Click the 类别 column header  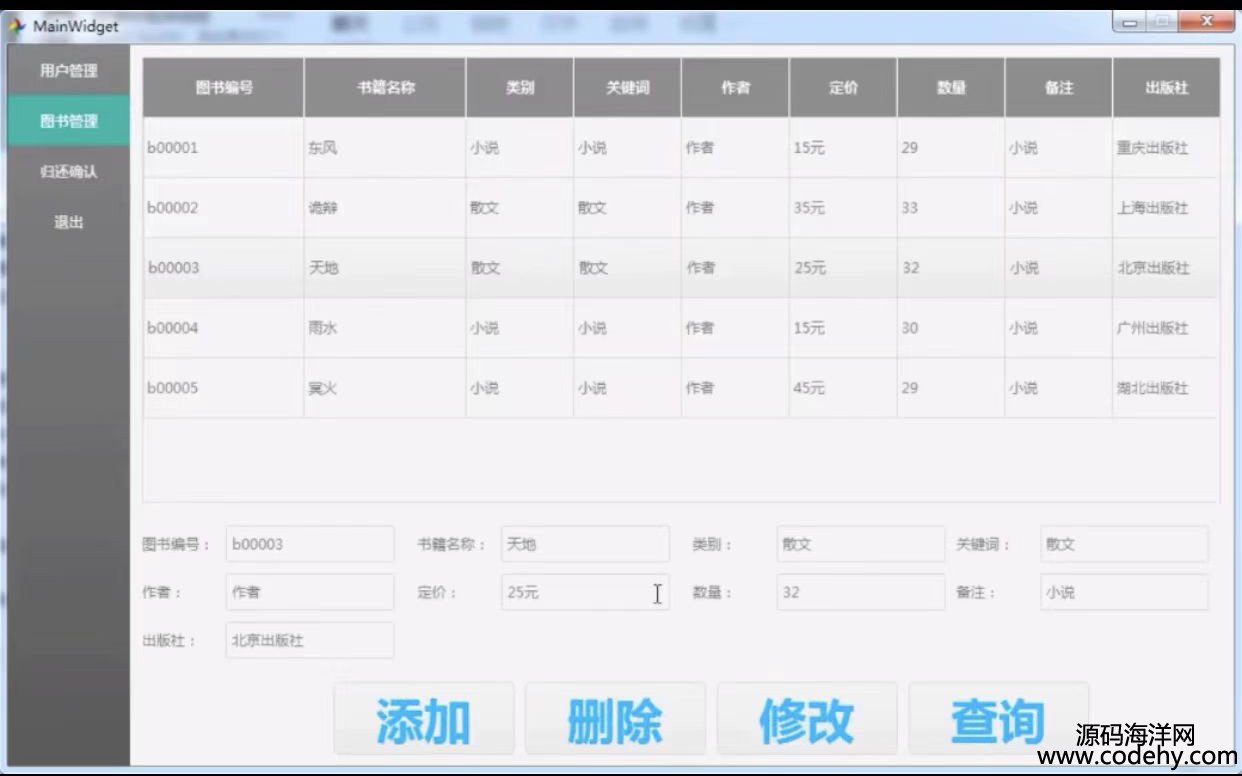pos(520,88)
